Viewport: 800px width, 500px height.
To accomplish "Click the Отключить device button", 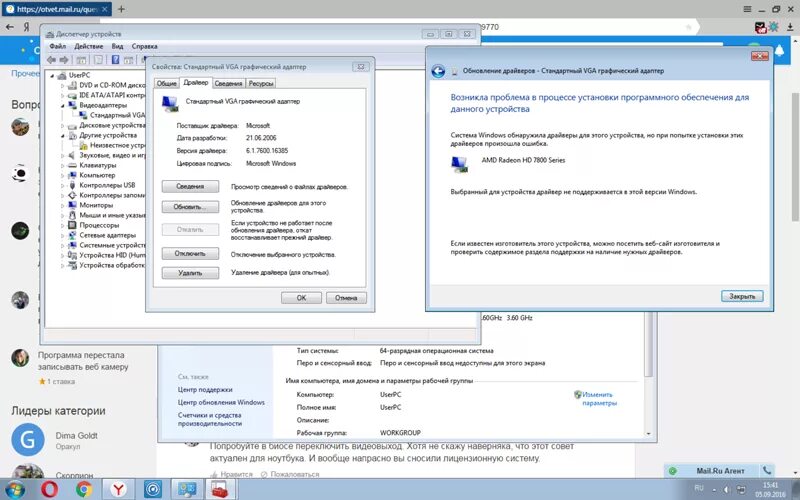I will [190, 254].
